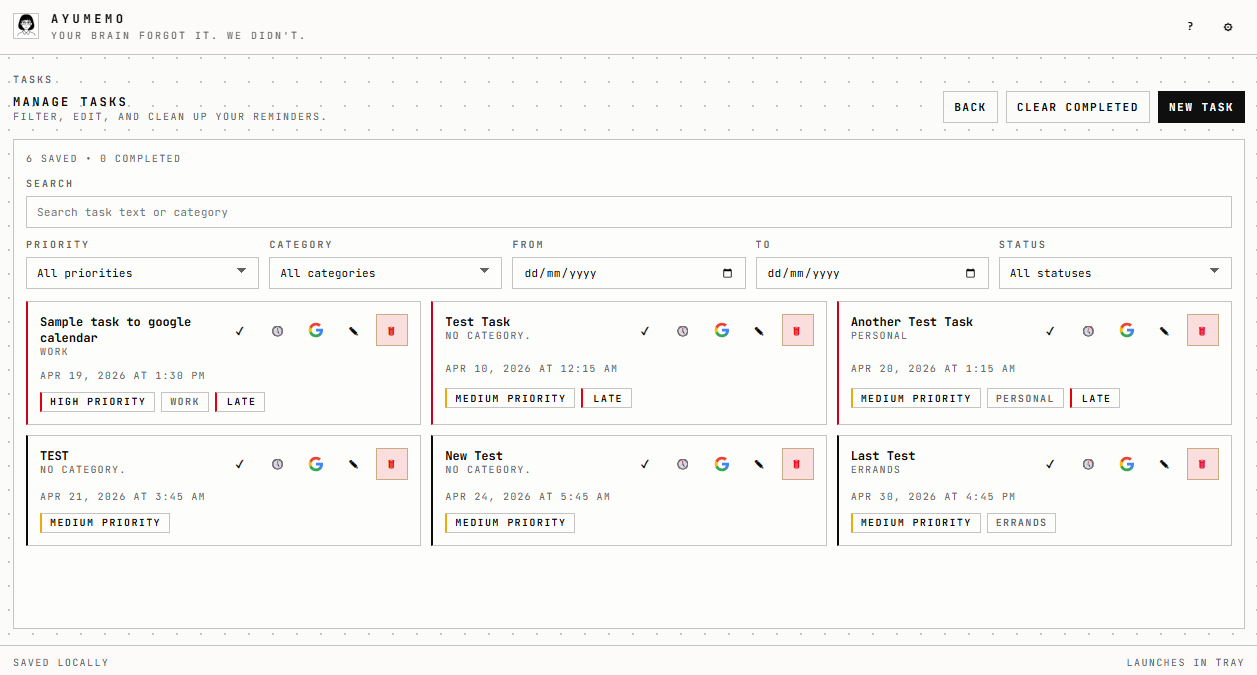Delete "Sample task to google calendar" via trash icon
The height and width of the screenshot is (675, 1257).
[x=391, y=330]
